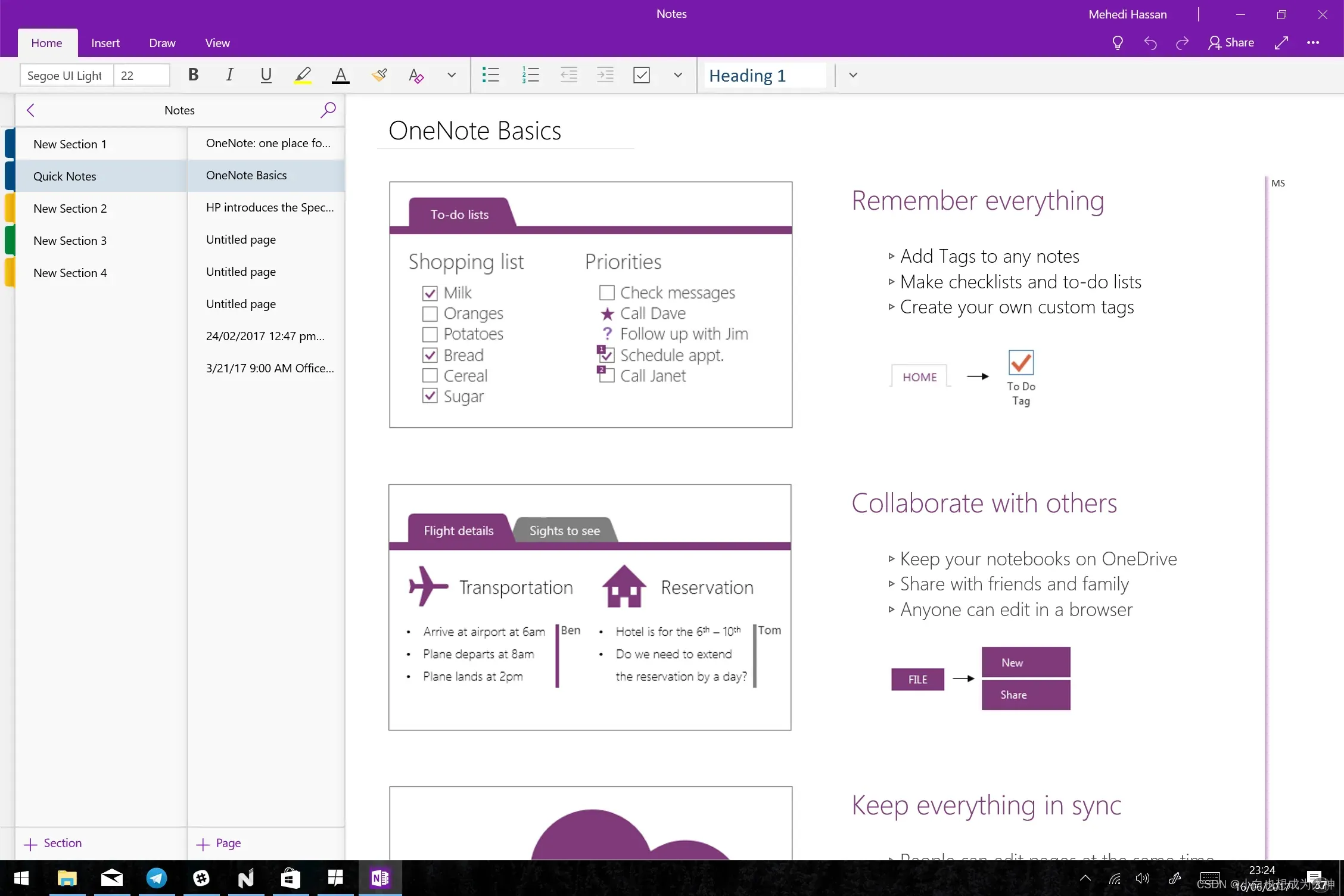Apply italic formatting

pos(229,75)
